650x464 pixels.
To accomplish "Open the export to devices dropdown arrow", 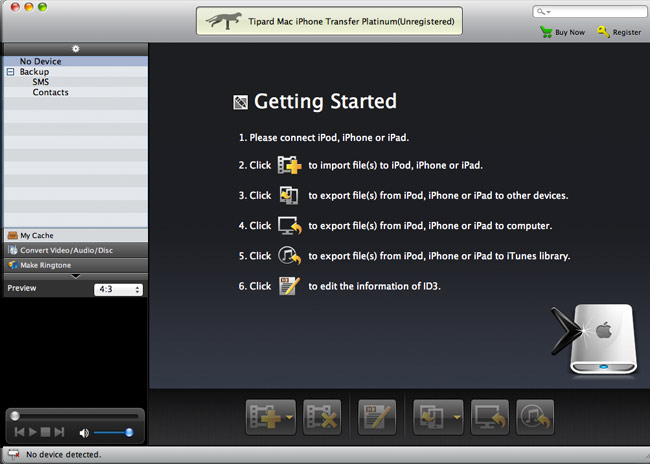I will [x=457, y=418].
